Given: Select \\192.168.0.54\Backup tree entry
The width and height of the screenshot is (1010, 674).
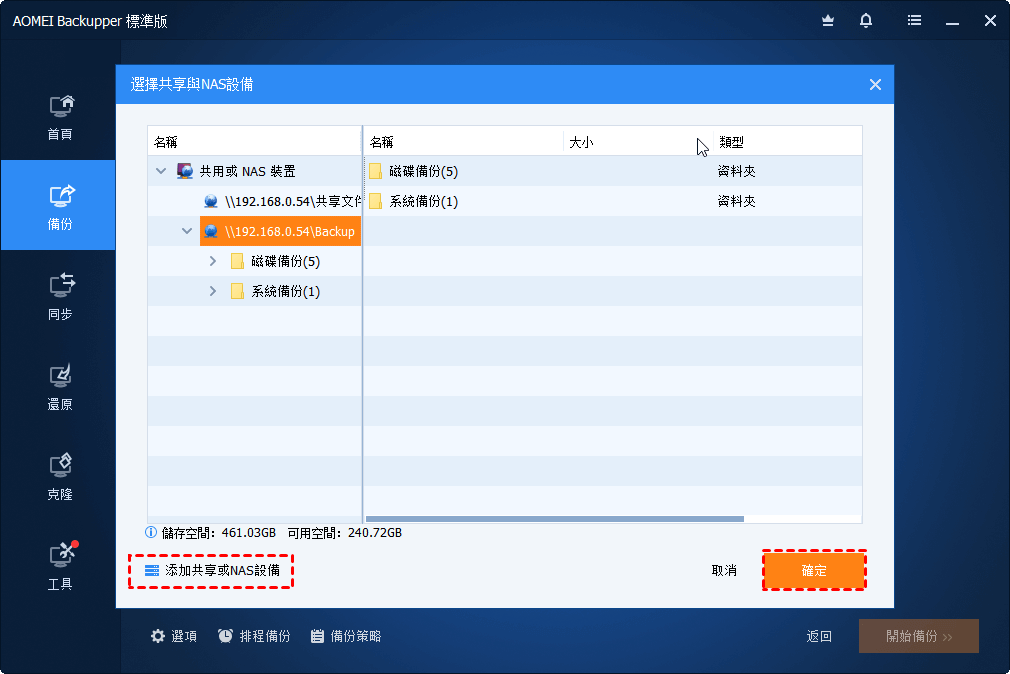Looking at the screenshot, I should pos(280,231).
